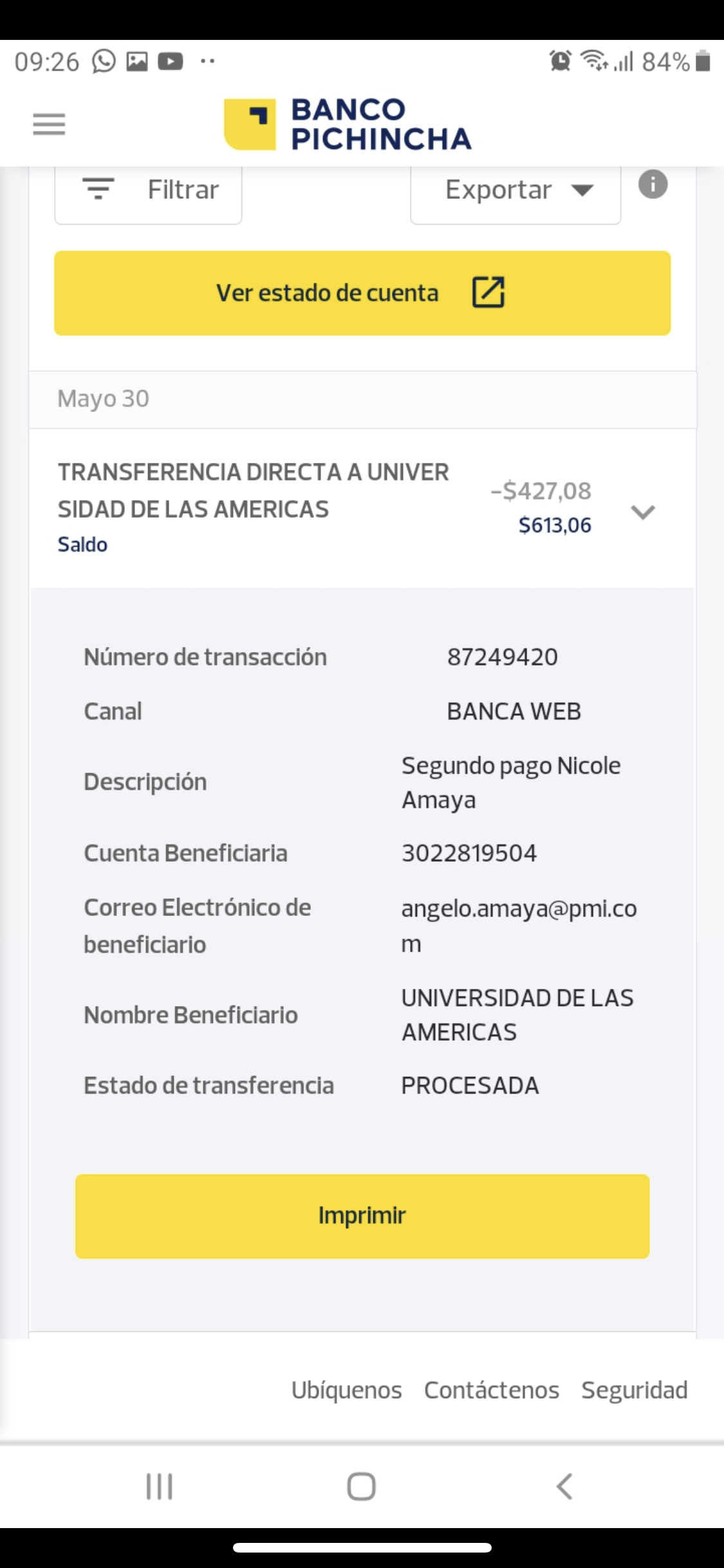Viewport: 724px width, 1568px height.
Task: Click the Filtrar button
Action: click(149, 191)
